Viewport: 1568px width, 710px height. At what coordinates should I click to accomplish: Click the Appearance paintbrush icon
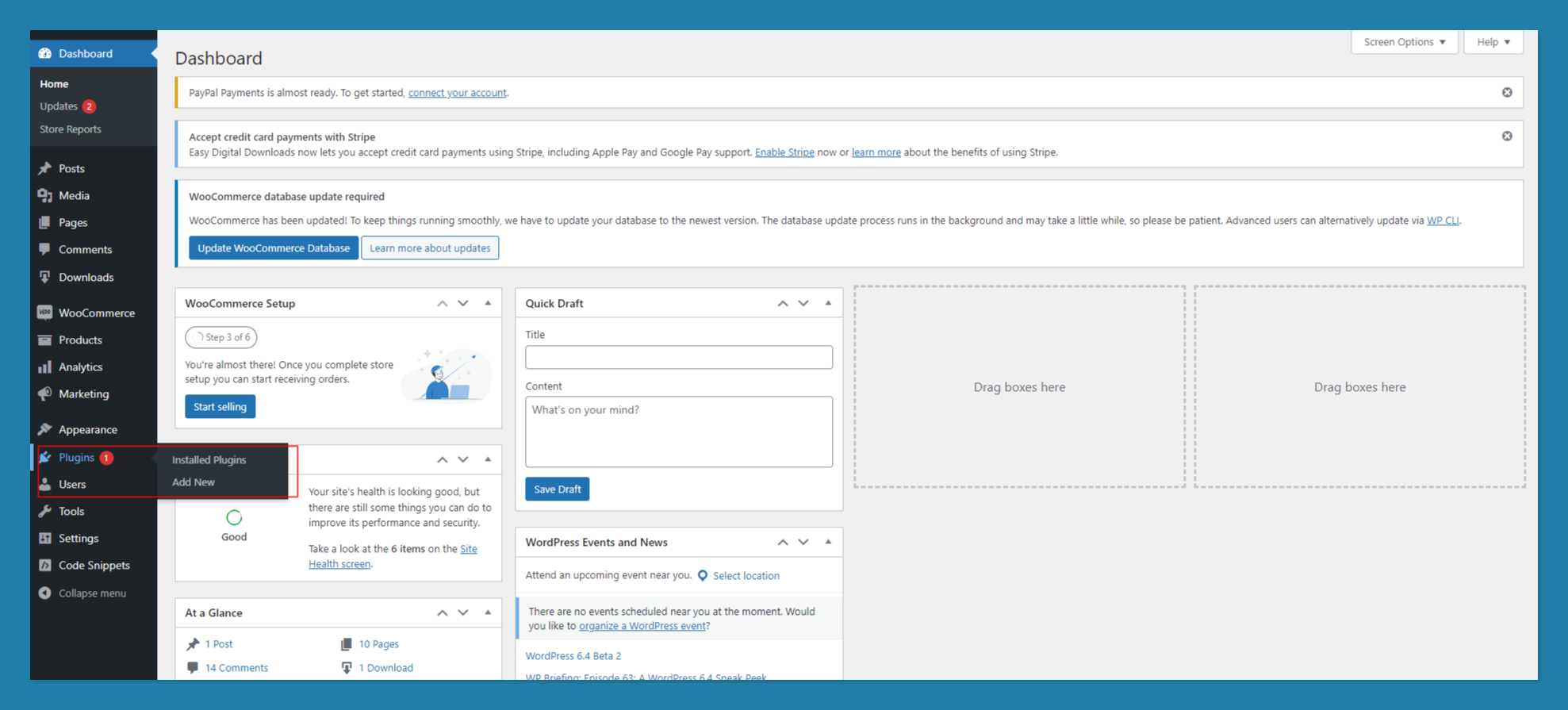pyautogui.click(x=45, y=429)
